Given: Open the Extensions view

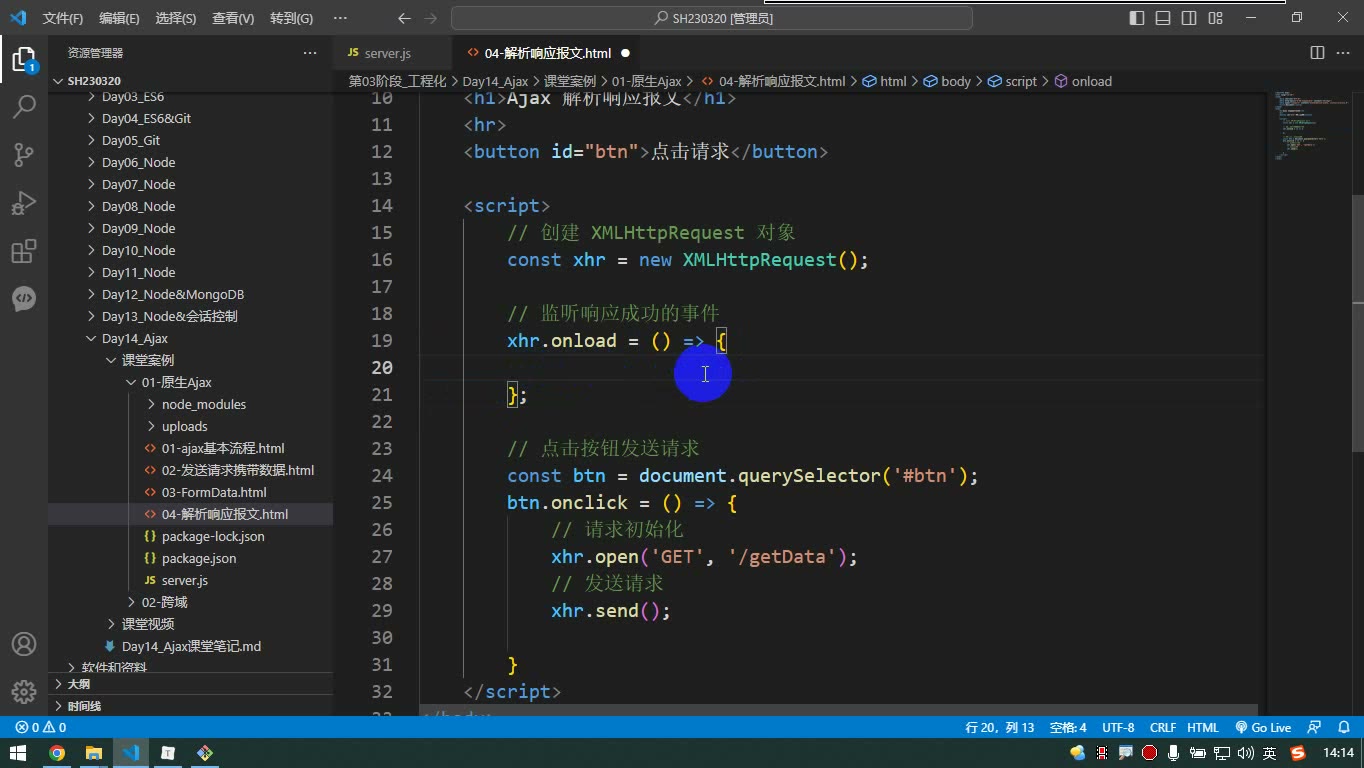Looking at the screenshot, I should click(24, 251).
